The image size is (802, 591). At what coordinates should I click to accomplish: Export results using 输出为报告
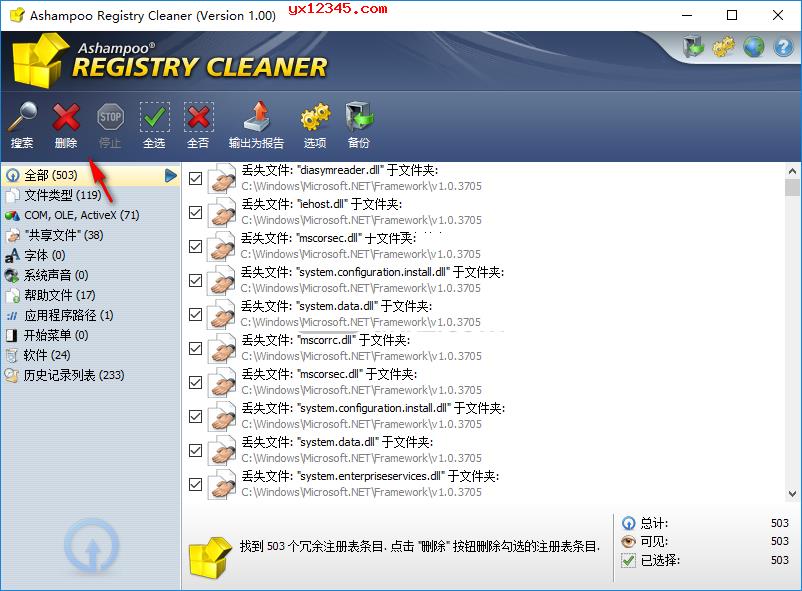[x=256, y=124]
